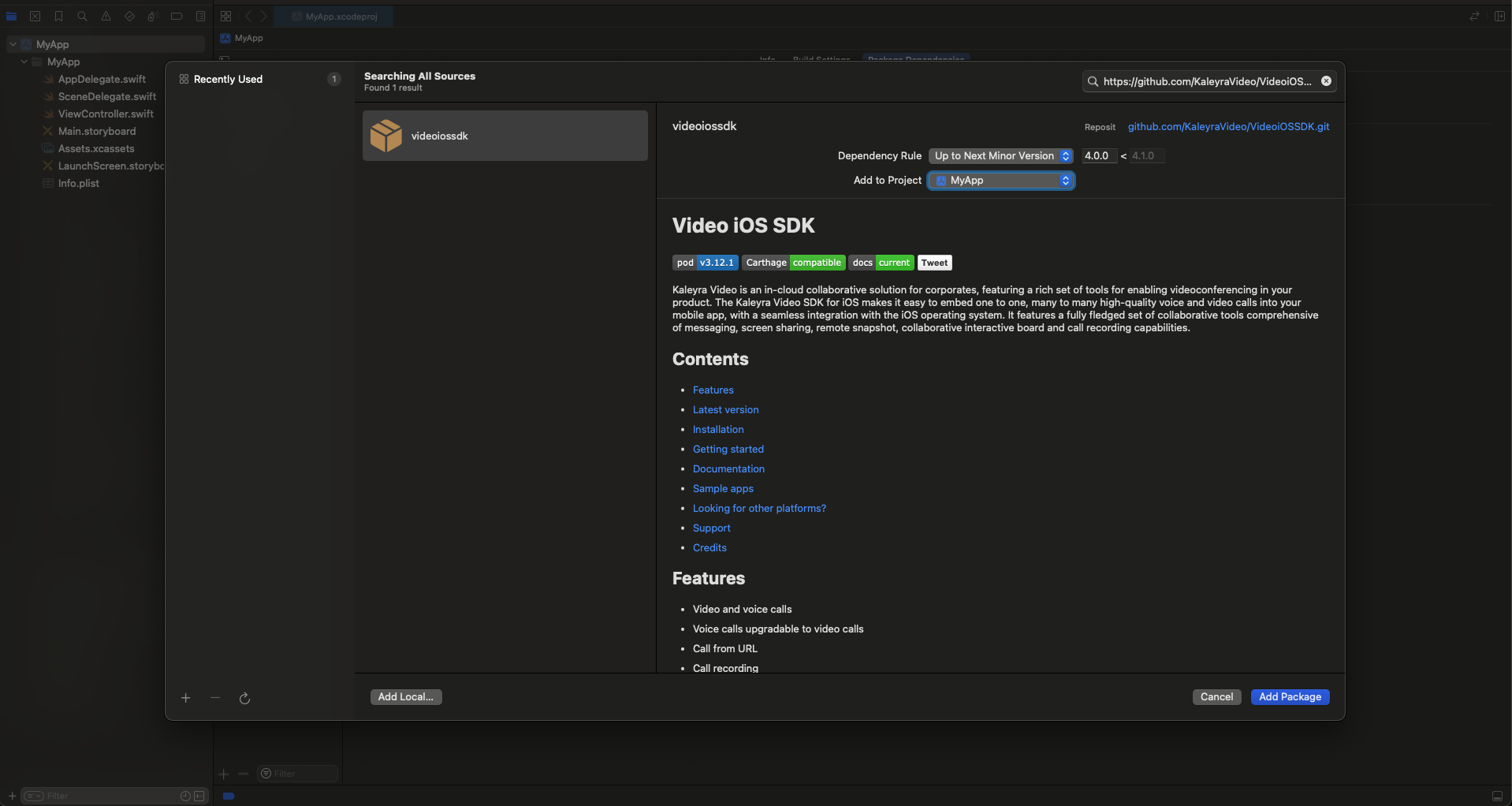Select Main.storyboard in navigator
The width and height of the screenshot is (1512, 806).
[x=96, y=131]
